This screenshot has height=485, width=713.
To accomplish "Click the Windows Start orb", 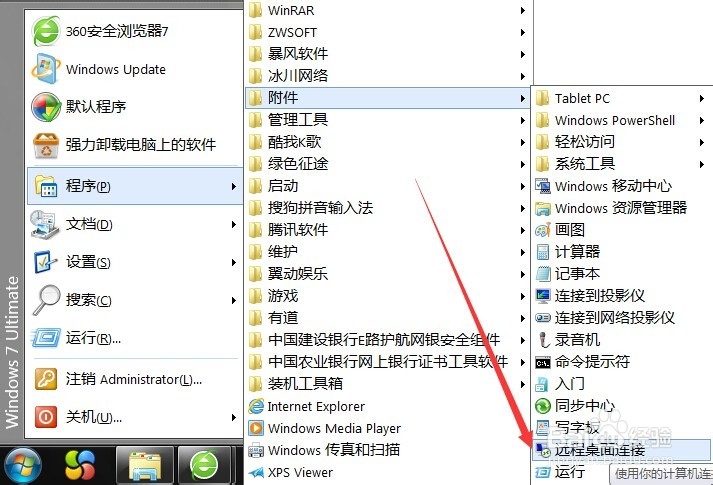I will coord(22,465).
